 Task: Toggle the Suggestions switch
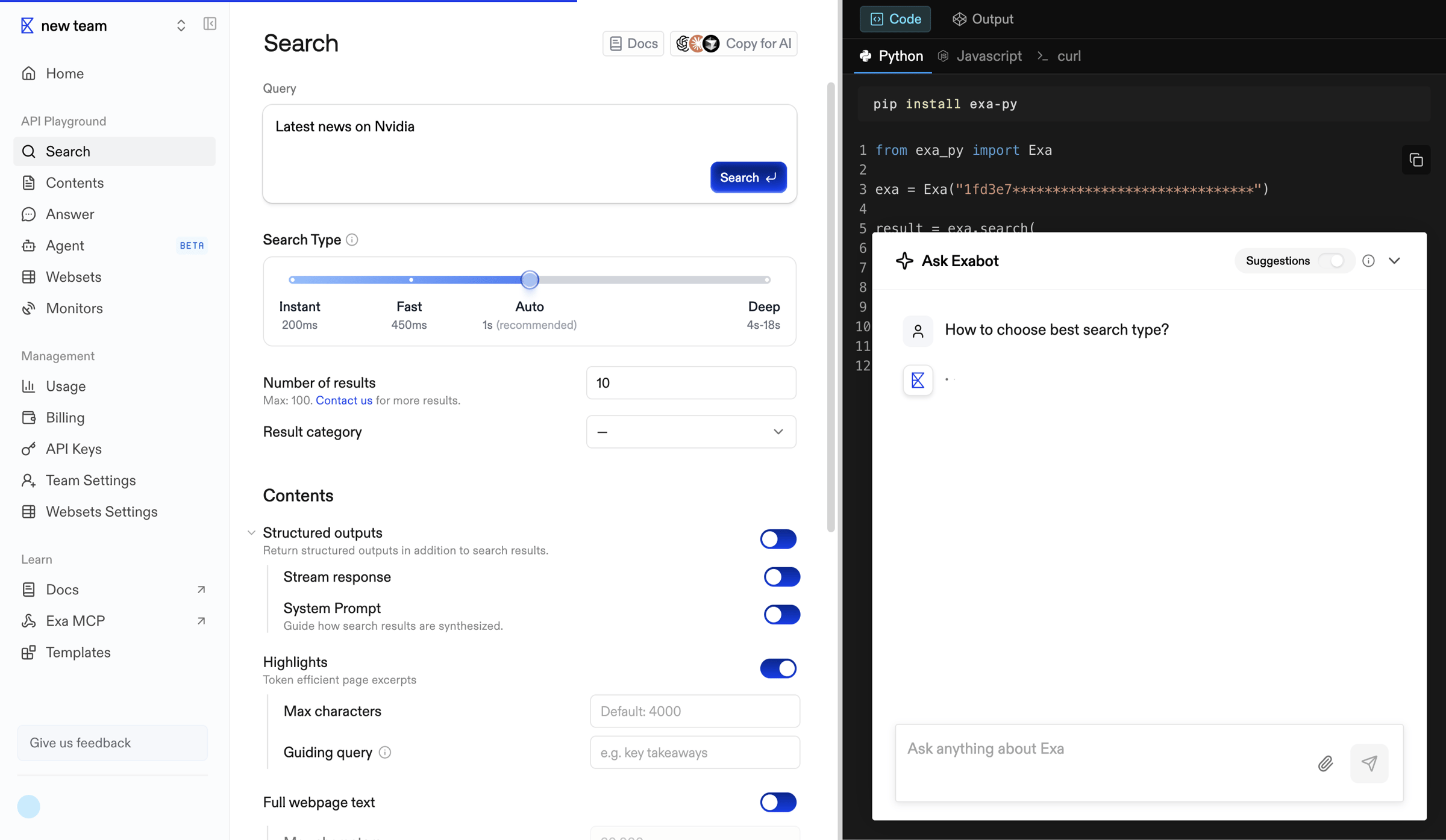click(x=1332, y=261)
